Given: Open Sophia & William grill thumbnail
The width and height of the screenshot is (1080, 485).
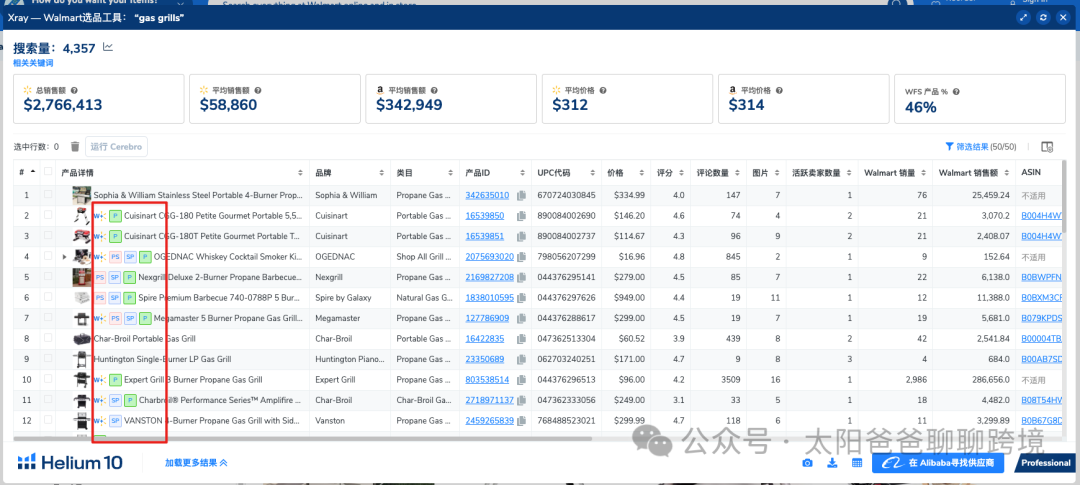Looking at the screenshot, I should (81, 196).
